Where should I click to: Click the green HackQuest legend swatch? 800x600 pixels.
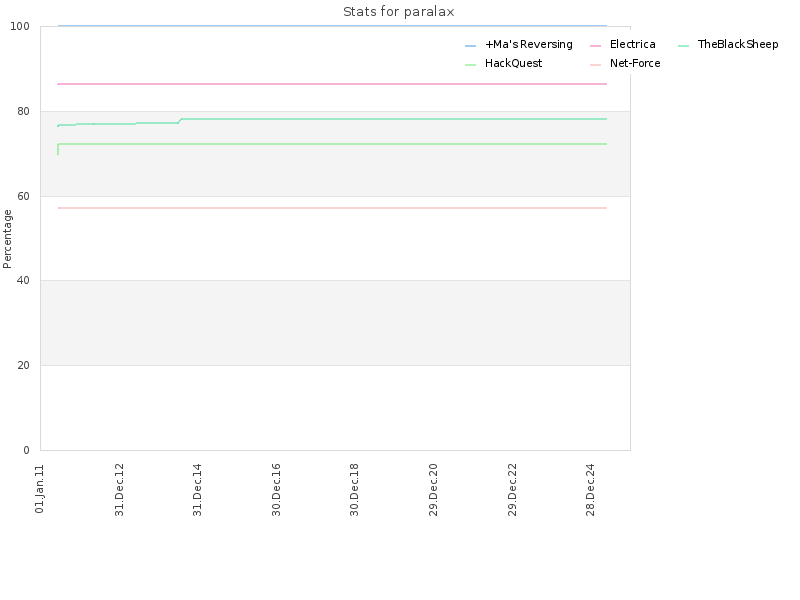tap(470, 65)
